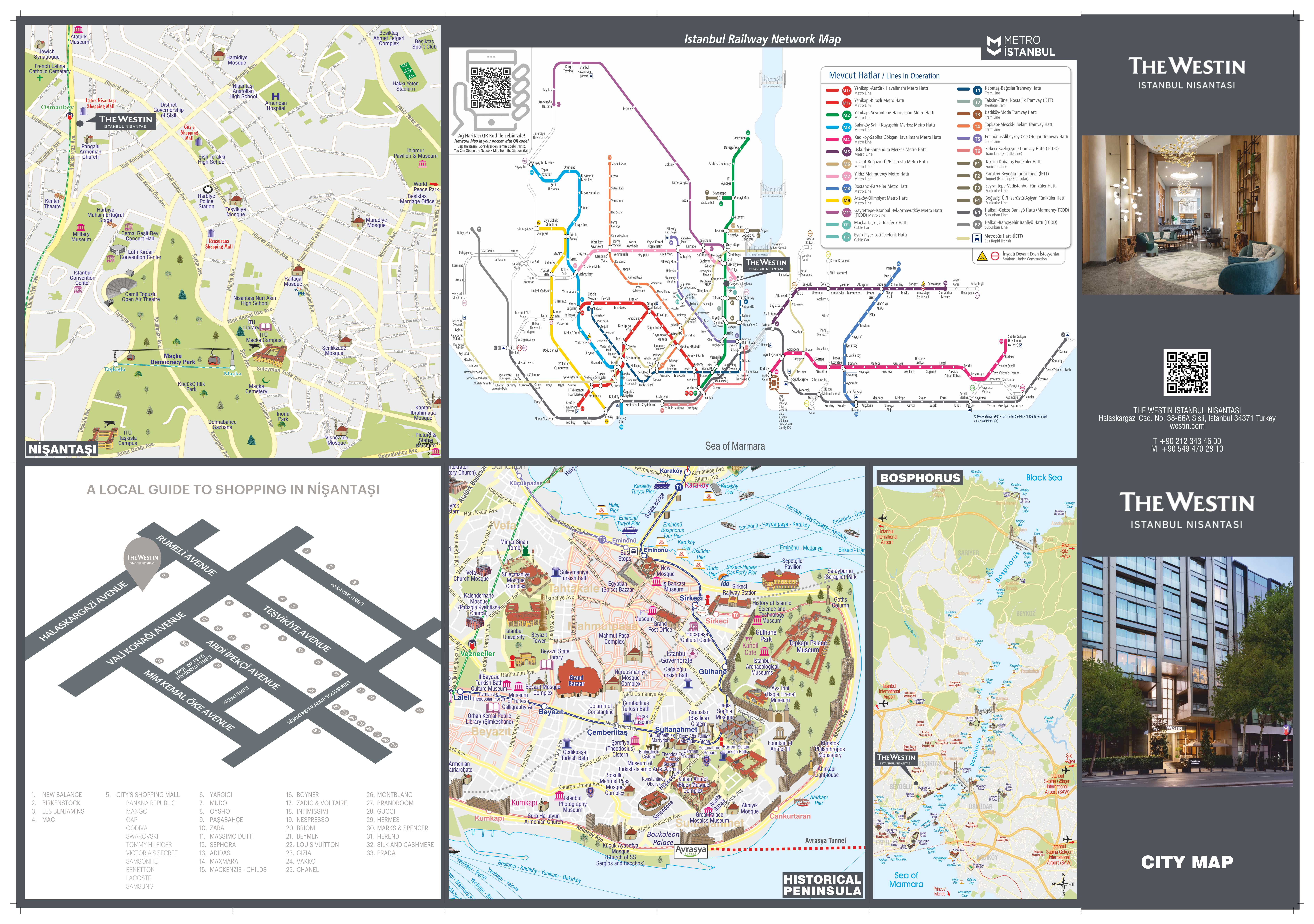The height and width of the screenshot is (924, 1314).
Task: Click the railway network map QR code
Action: [x=490, y=88]
